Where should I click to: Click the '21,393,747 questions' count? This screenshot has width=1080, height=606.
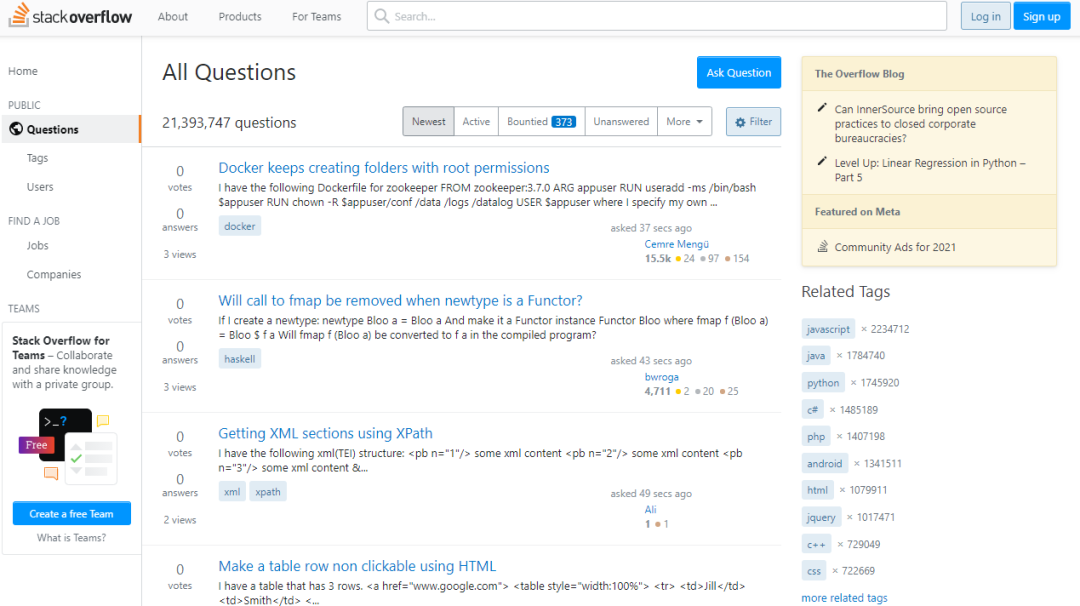click(229, 123)
